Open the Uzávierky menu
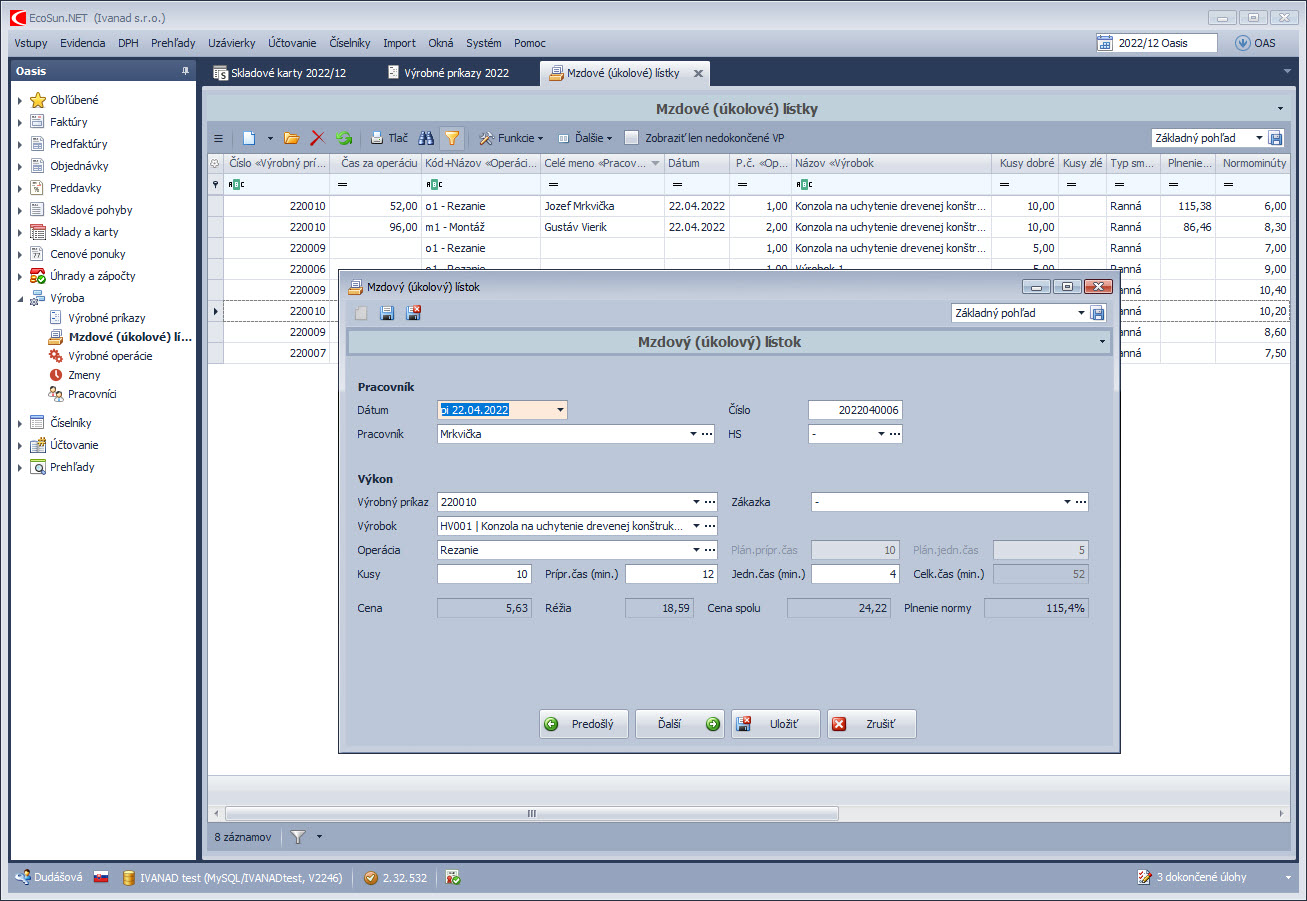Screen dimensions: 1307x901 [x=231, y=43]
